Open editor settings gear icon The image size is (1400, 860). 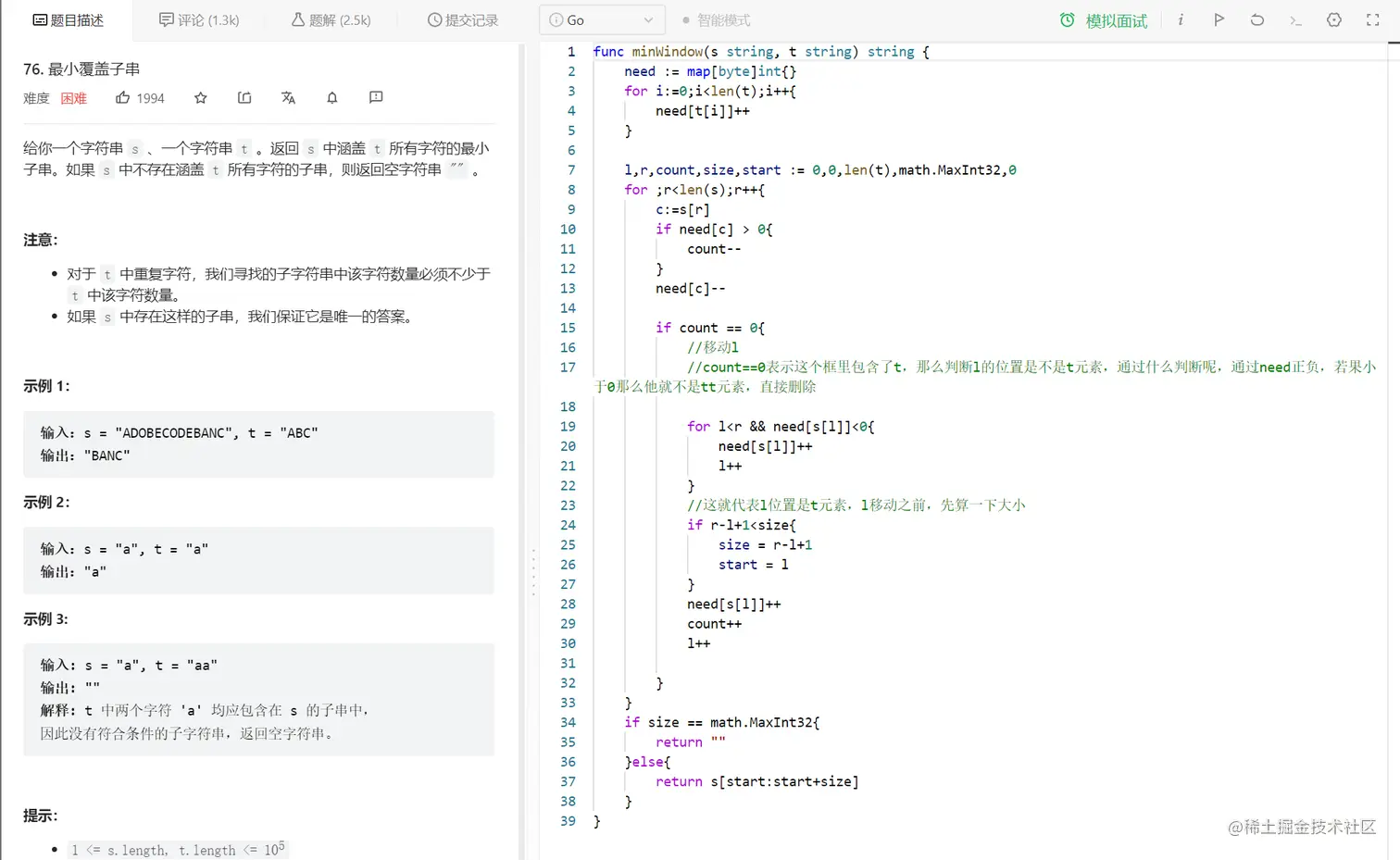pyautogui.click(x=1334, y=19)
